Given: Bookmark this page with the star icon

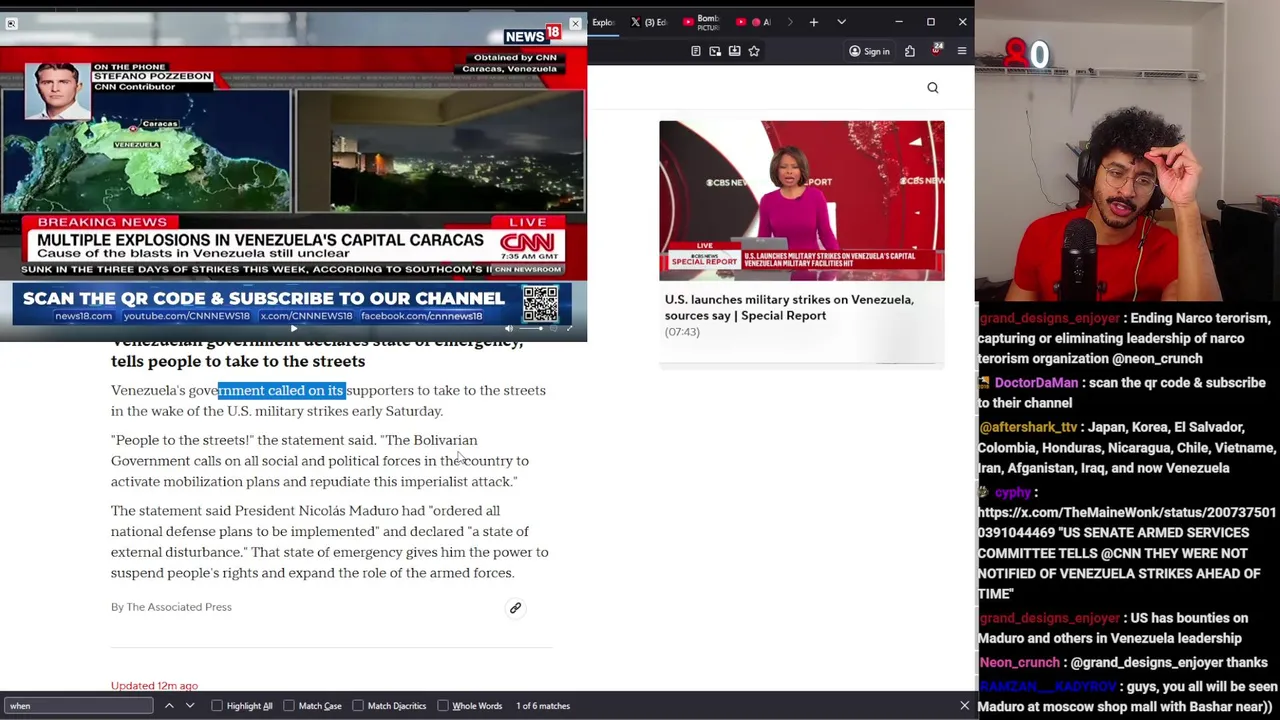Looking at the screenshot, I should pyautogui.click(x=754, y=51).
